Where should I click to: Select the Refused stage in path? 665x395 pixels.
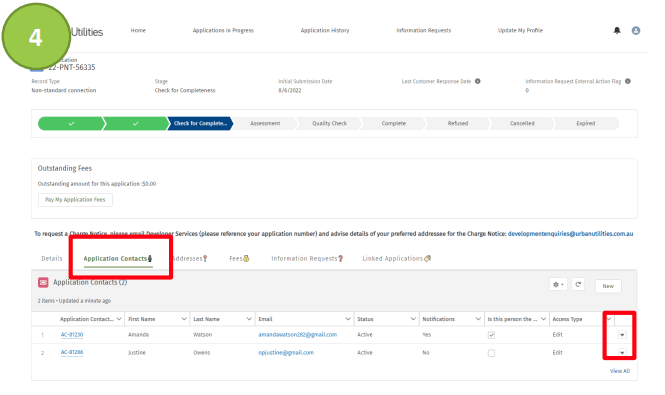[x=458, y=123]
